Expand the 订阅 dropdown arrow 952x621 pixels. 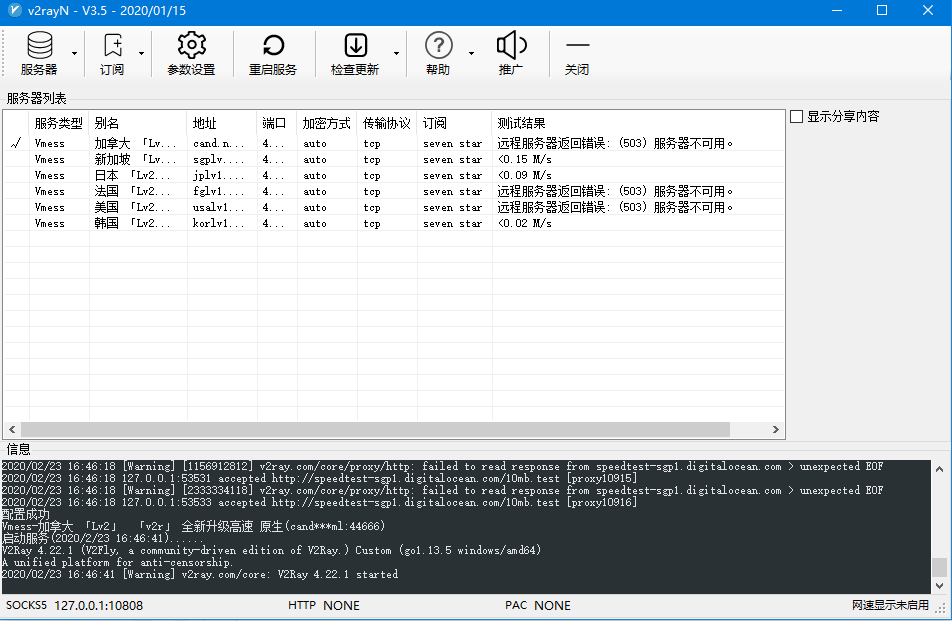(141, 53)
